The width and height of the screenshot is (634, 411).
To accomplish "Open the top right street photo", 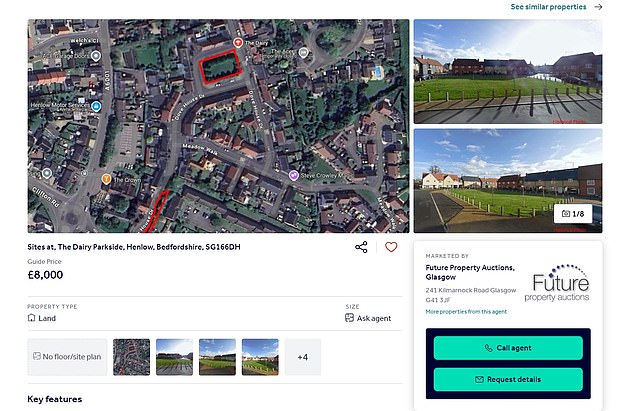I will click(x=508, y=72).
